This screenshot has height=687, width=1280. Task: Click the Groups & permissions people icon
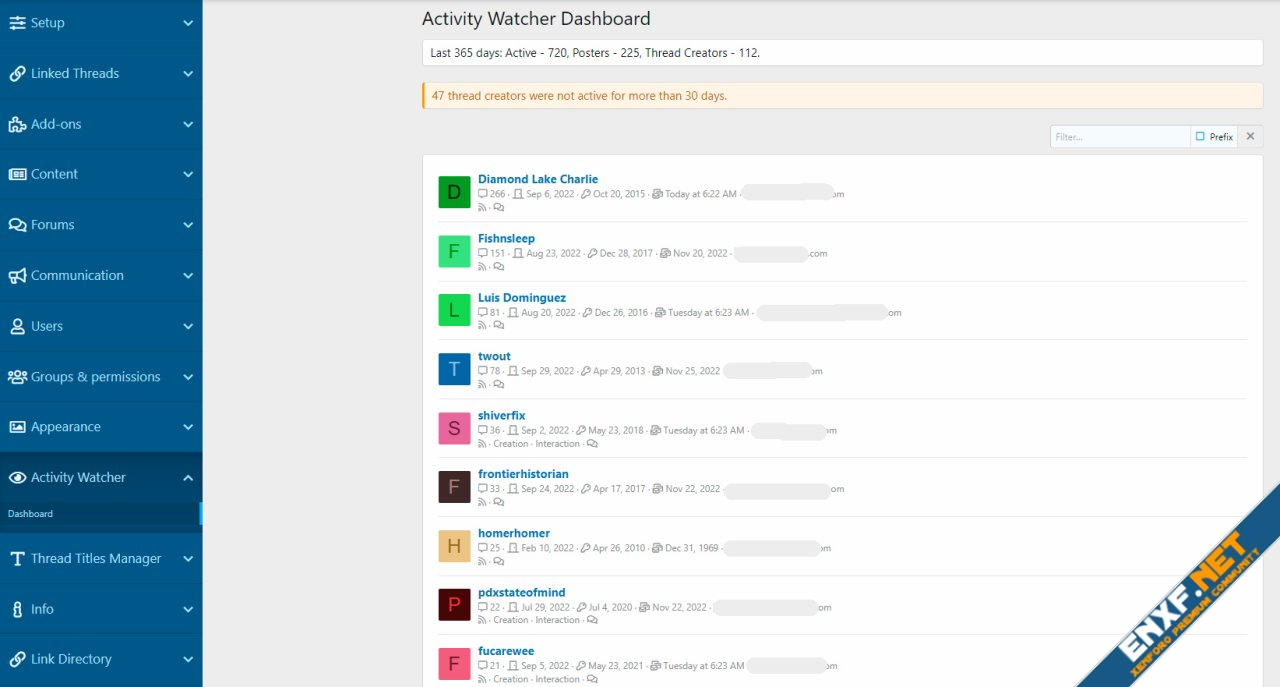coord(17,377)
